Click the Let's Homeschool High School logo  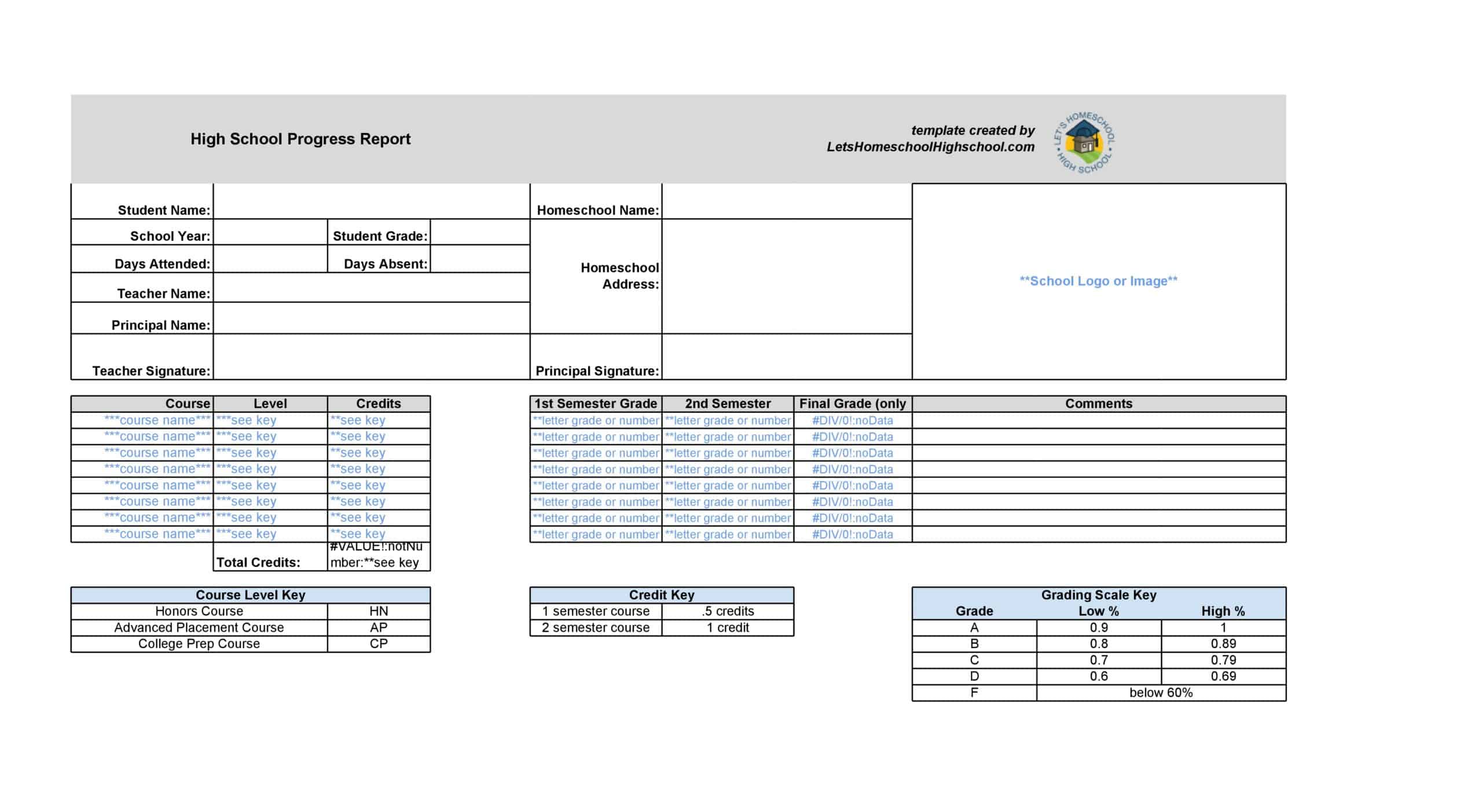(x=1084, y=143)
